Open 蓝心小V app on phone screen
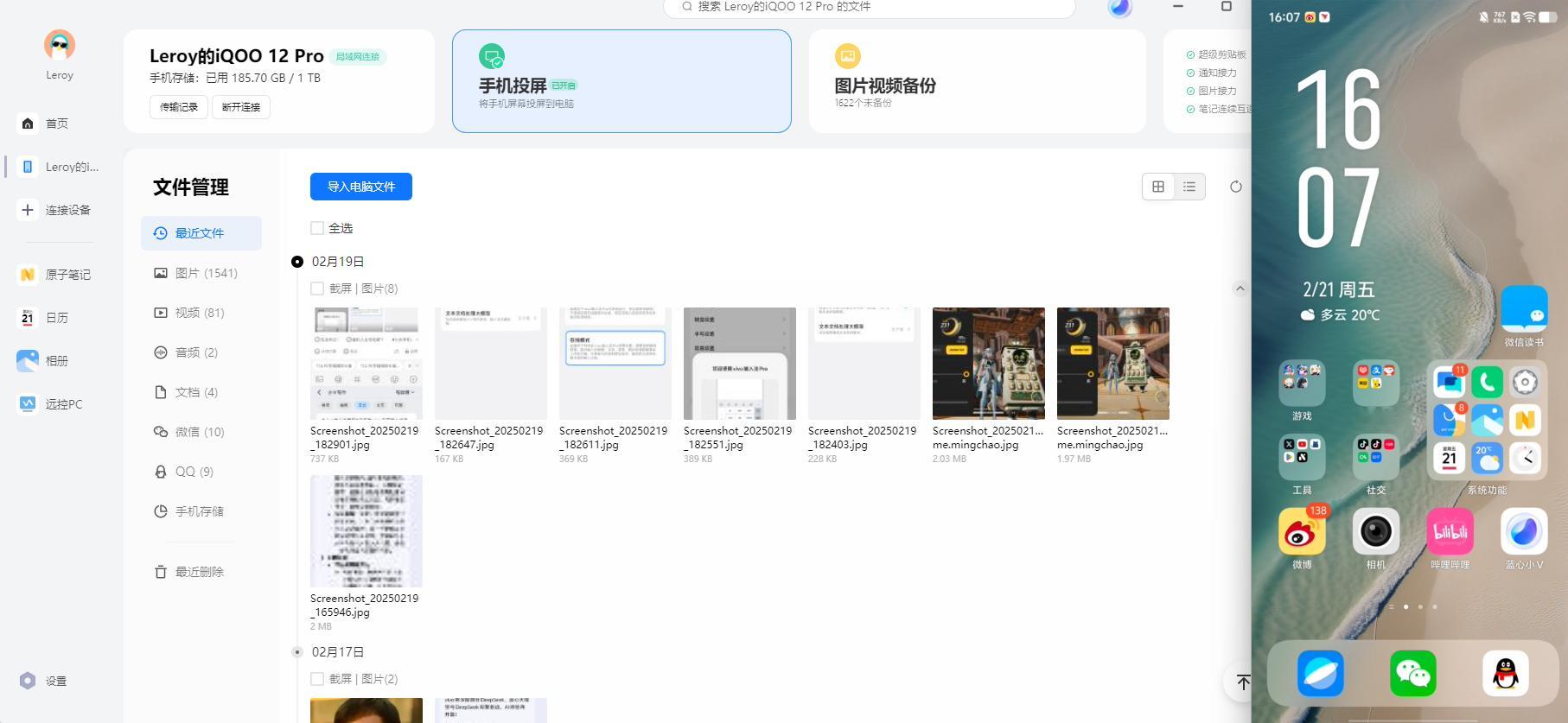The image size is (1568, 723). pos(1524,532)
